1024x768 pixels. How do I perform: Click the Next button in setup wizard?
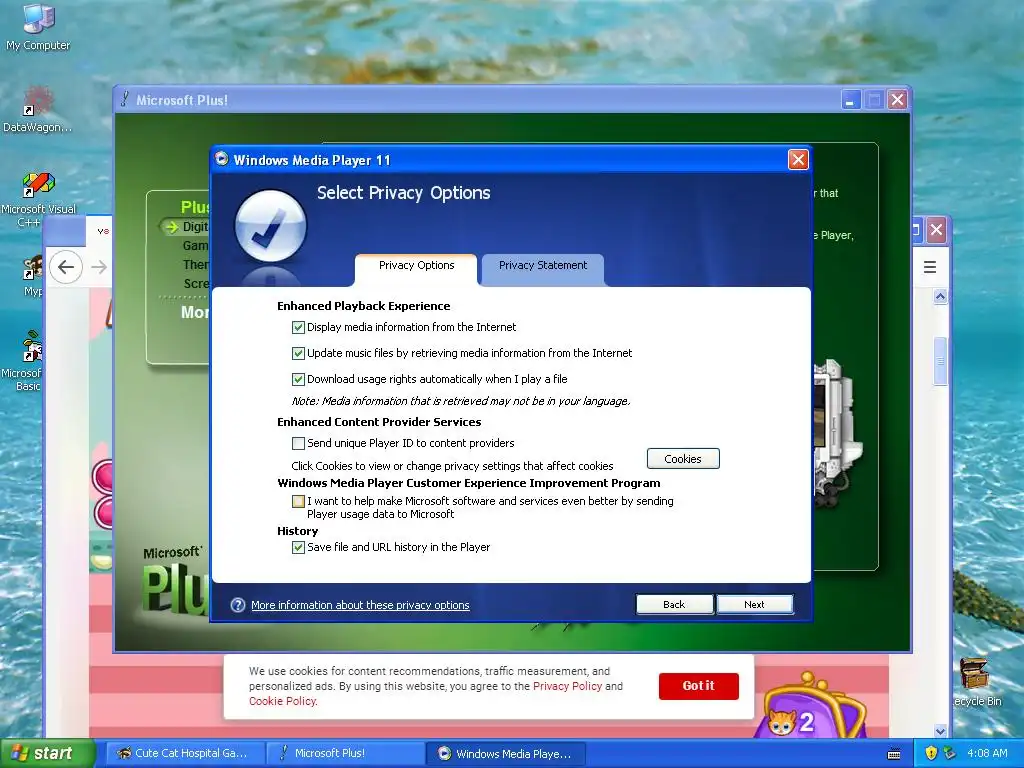click(754, 604)
